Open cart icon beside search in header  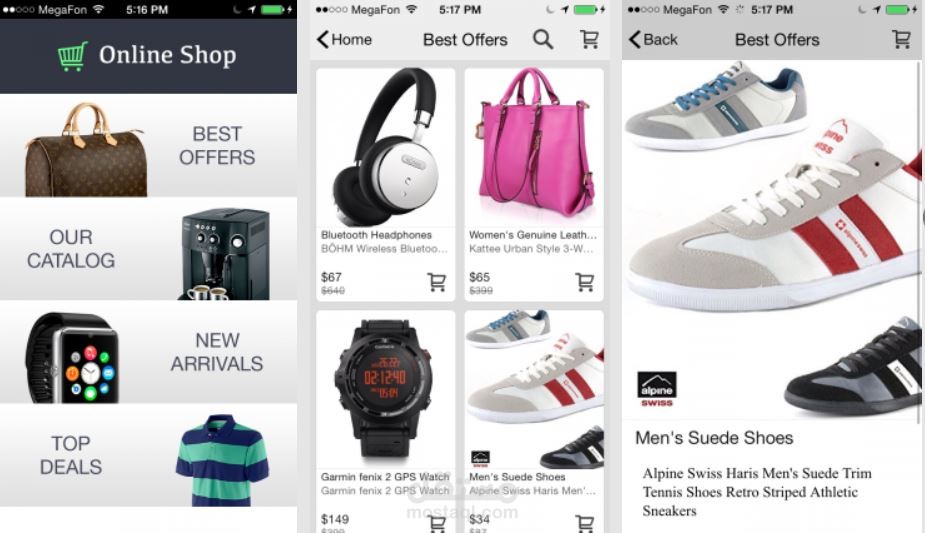(x=589, y=40)
